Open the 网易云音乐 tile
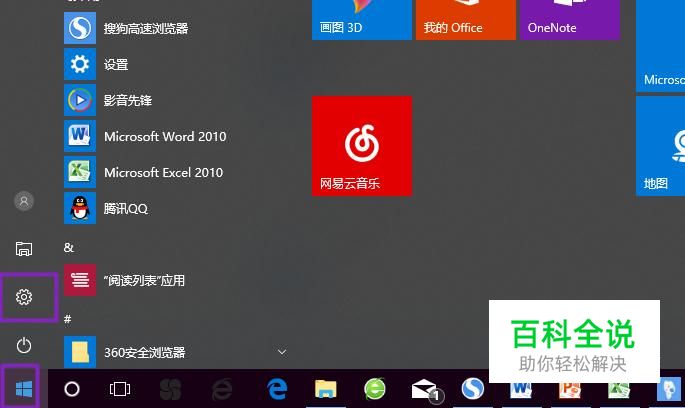This screenshot has height=408, width=685. (x=362, y=146)
